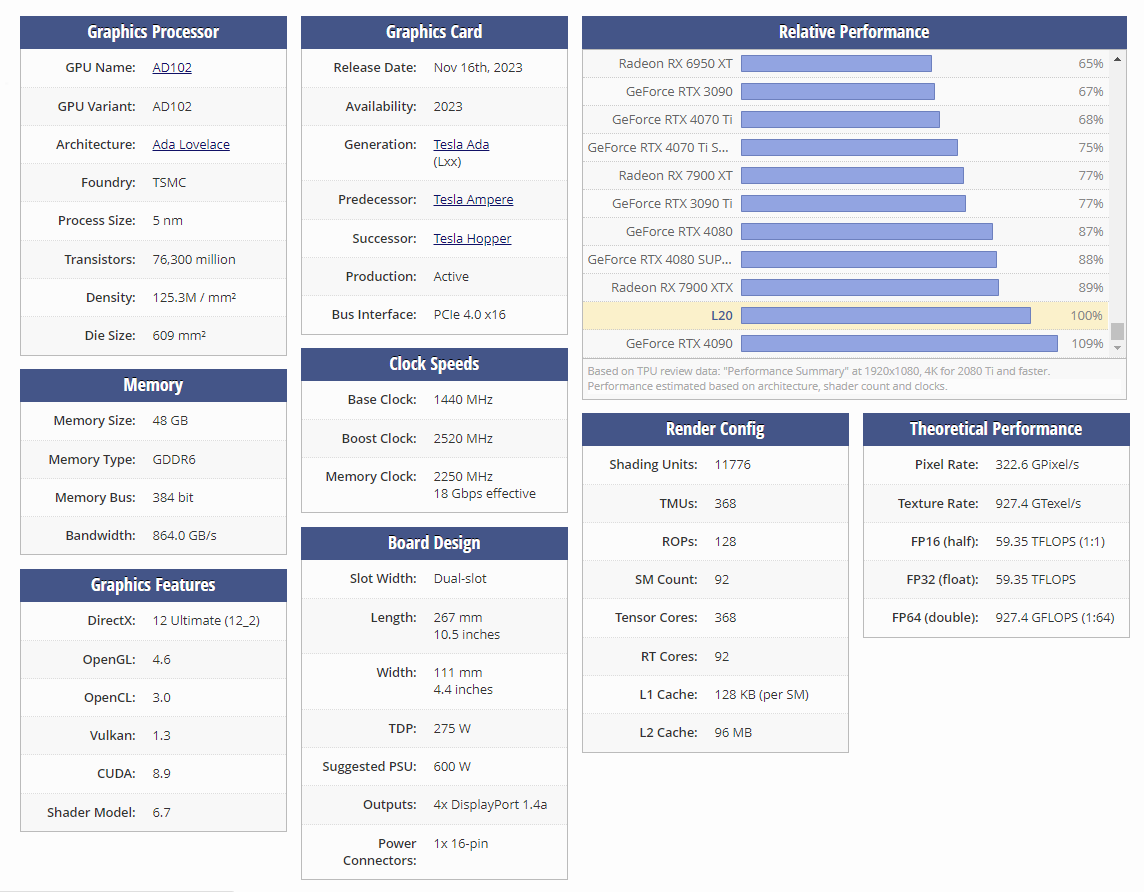Click the FP64 (double) value 927.4 GFLOPS
The width and height of the screenshot is (1144, 892).
(x=1055, y=618)
